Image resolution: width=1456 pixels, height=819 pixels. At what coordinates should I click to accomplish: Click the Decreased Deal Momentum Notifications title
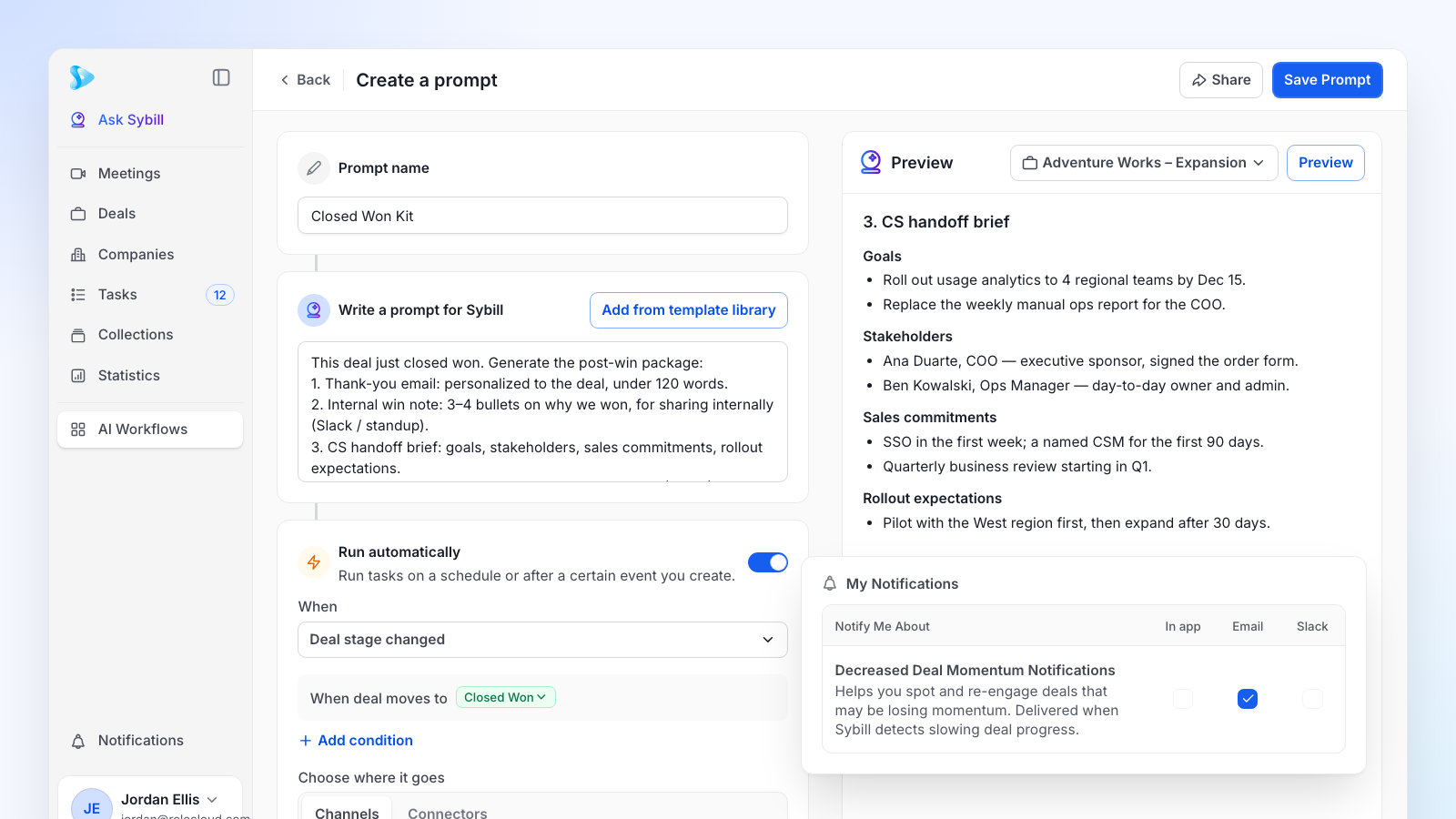(x=975, y=671)
